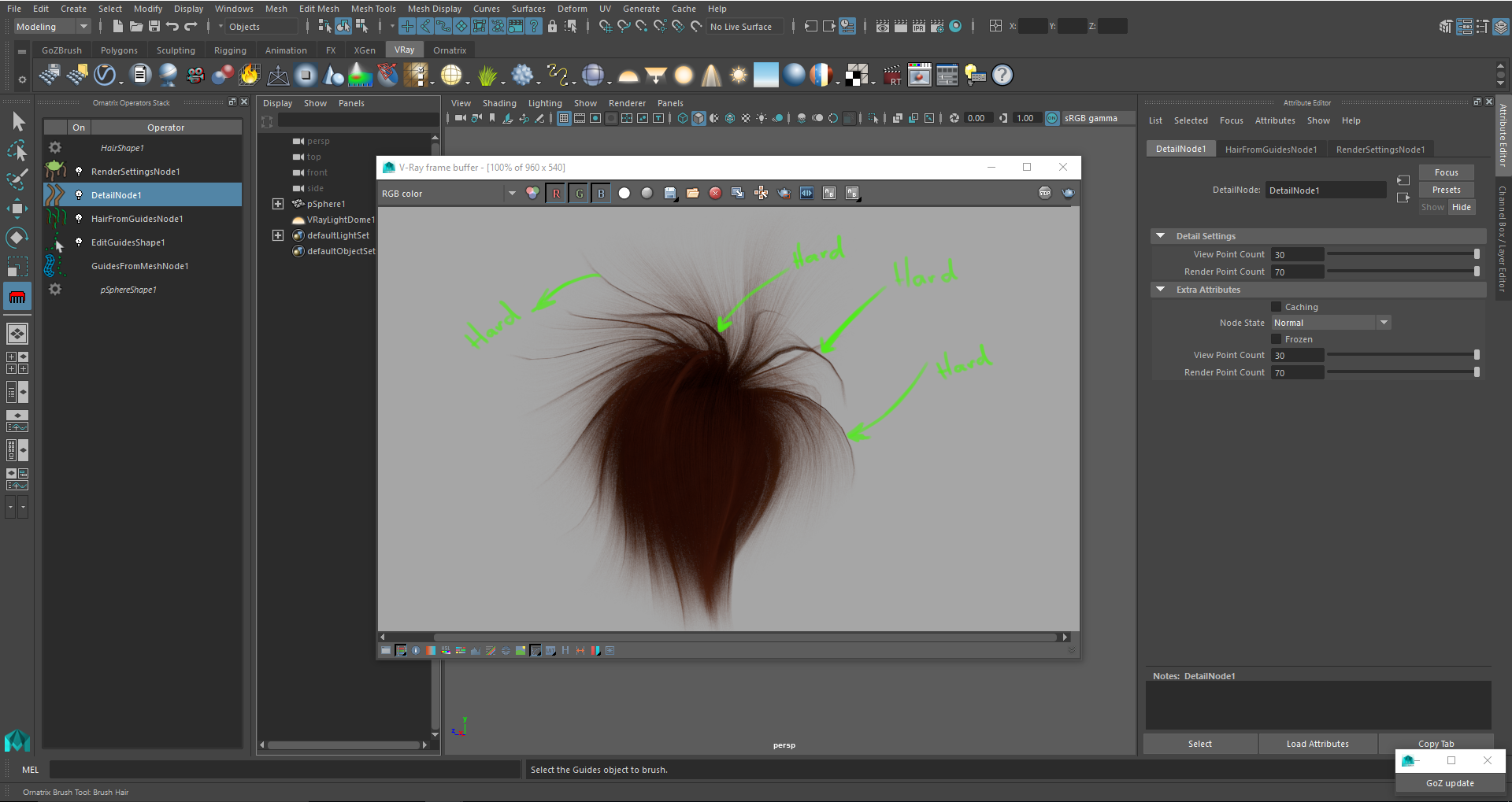Open the Mesh Tools menu
Viewport: 1512px width, 802px height.
(x=373, y=9)
